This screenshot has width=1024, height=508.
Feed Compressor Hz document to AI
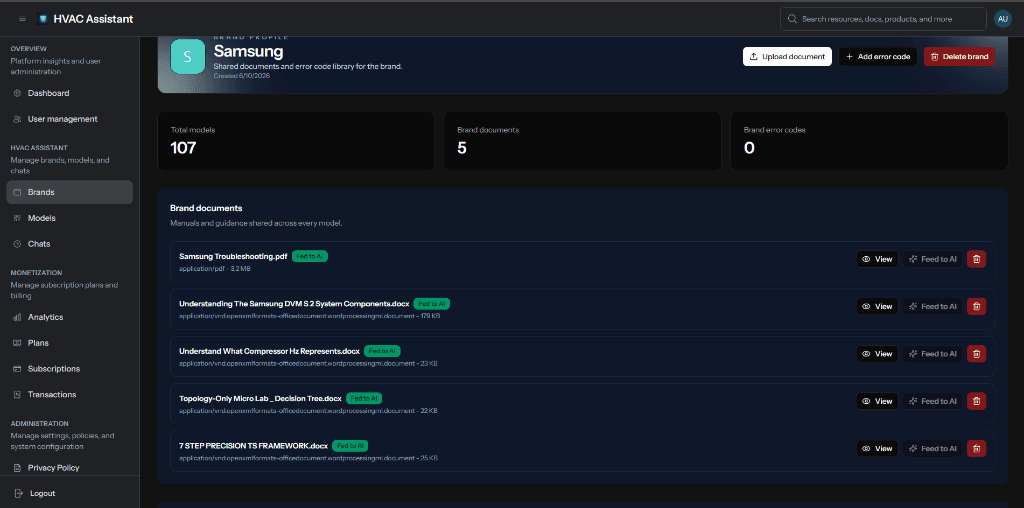click(933, 354)
